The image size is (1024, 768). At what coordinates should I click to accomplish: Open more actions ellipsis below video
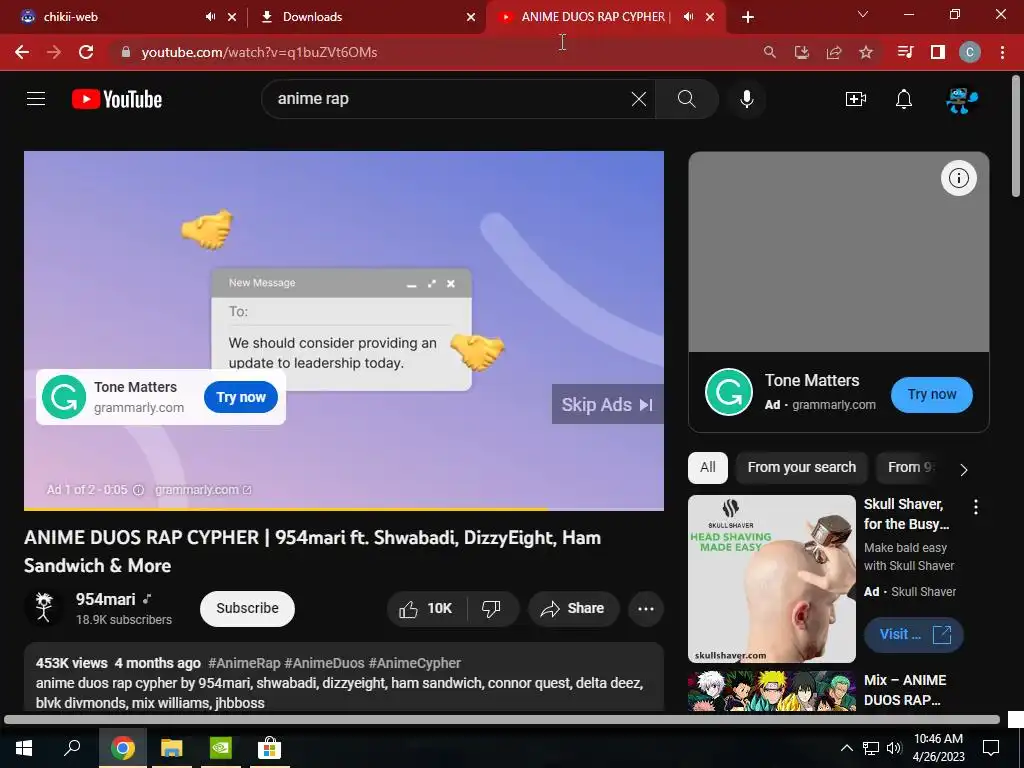[x=646, y=609]
